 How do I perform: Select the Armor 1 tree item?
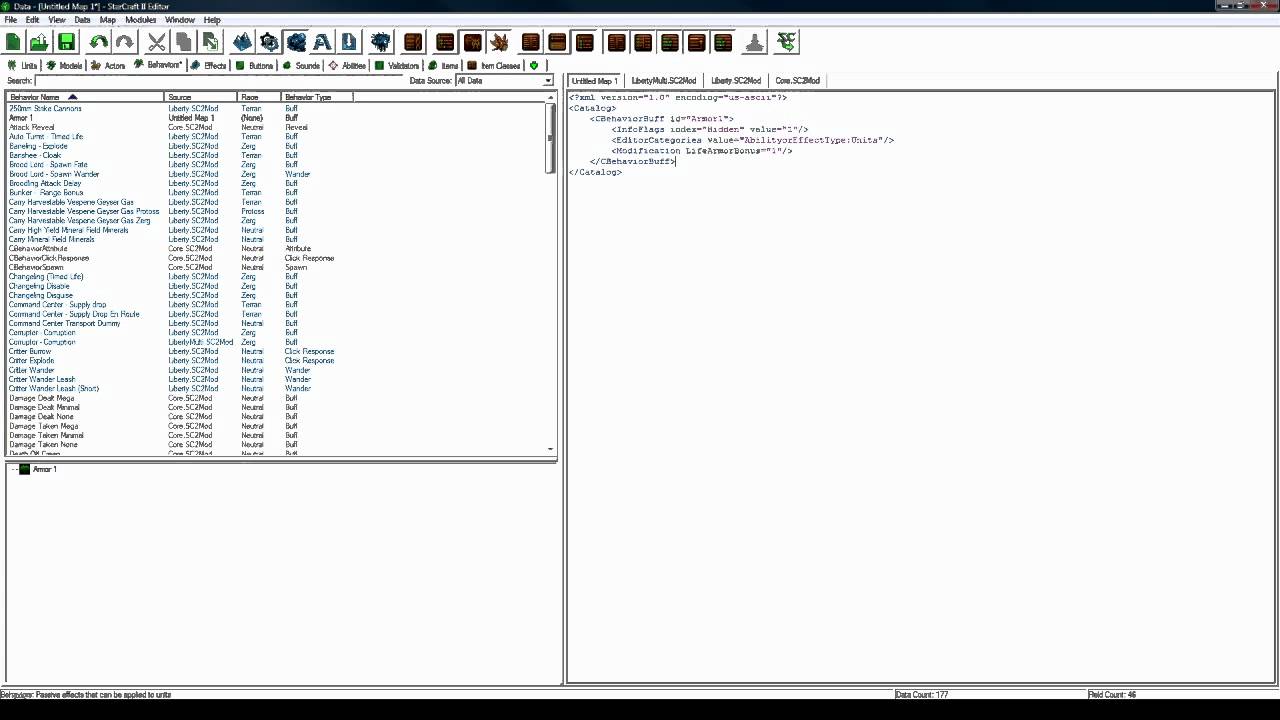point(44,470)
